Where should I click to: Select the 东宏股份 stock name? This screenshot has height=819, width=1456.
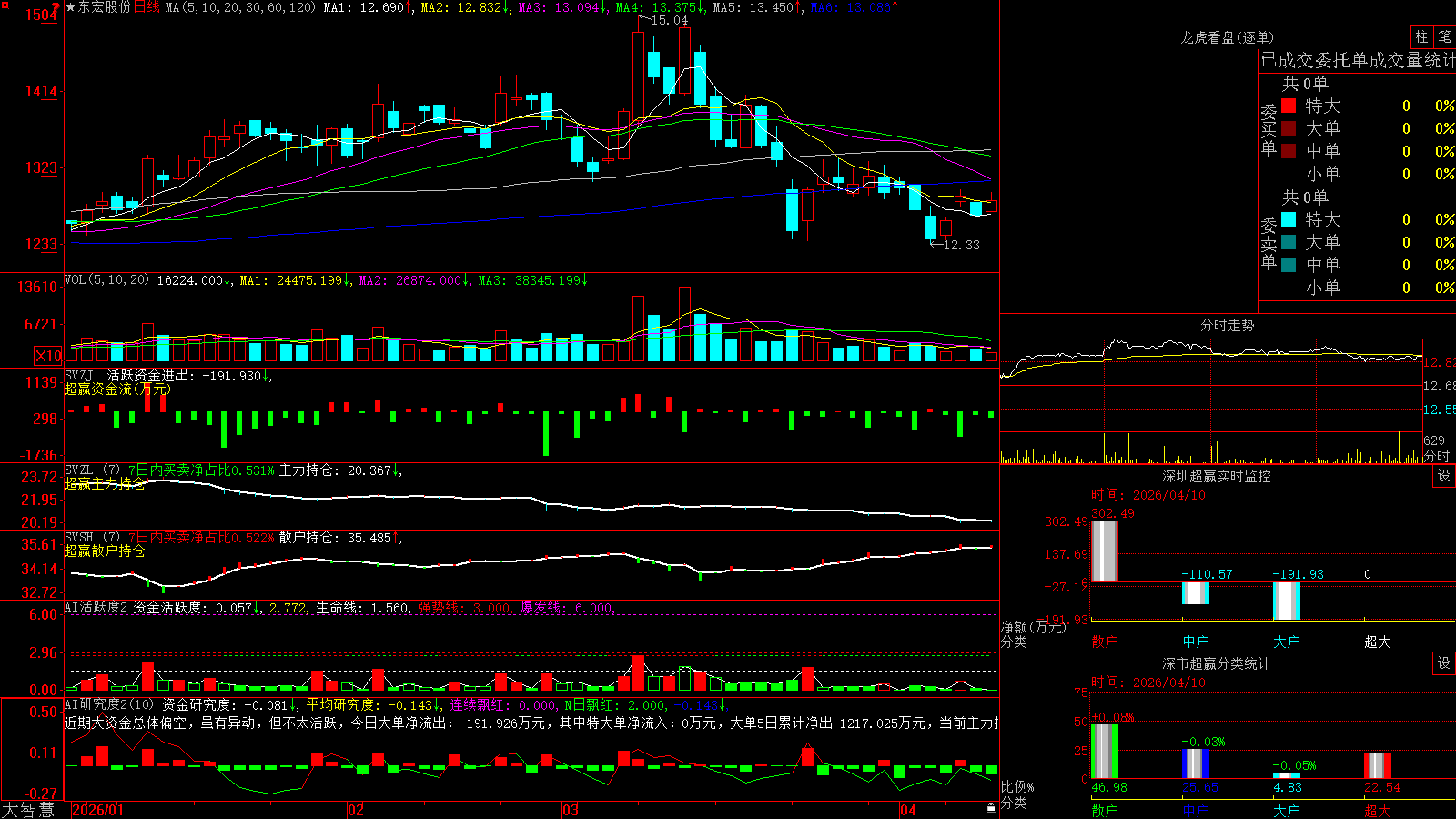[105, 7]
